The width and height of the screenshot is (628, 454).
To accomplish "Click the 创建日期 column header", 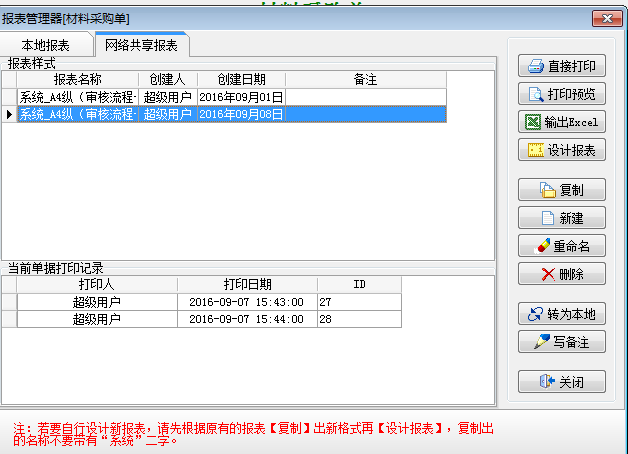I will (241, 79).
